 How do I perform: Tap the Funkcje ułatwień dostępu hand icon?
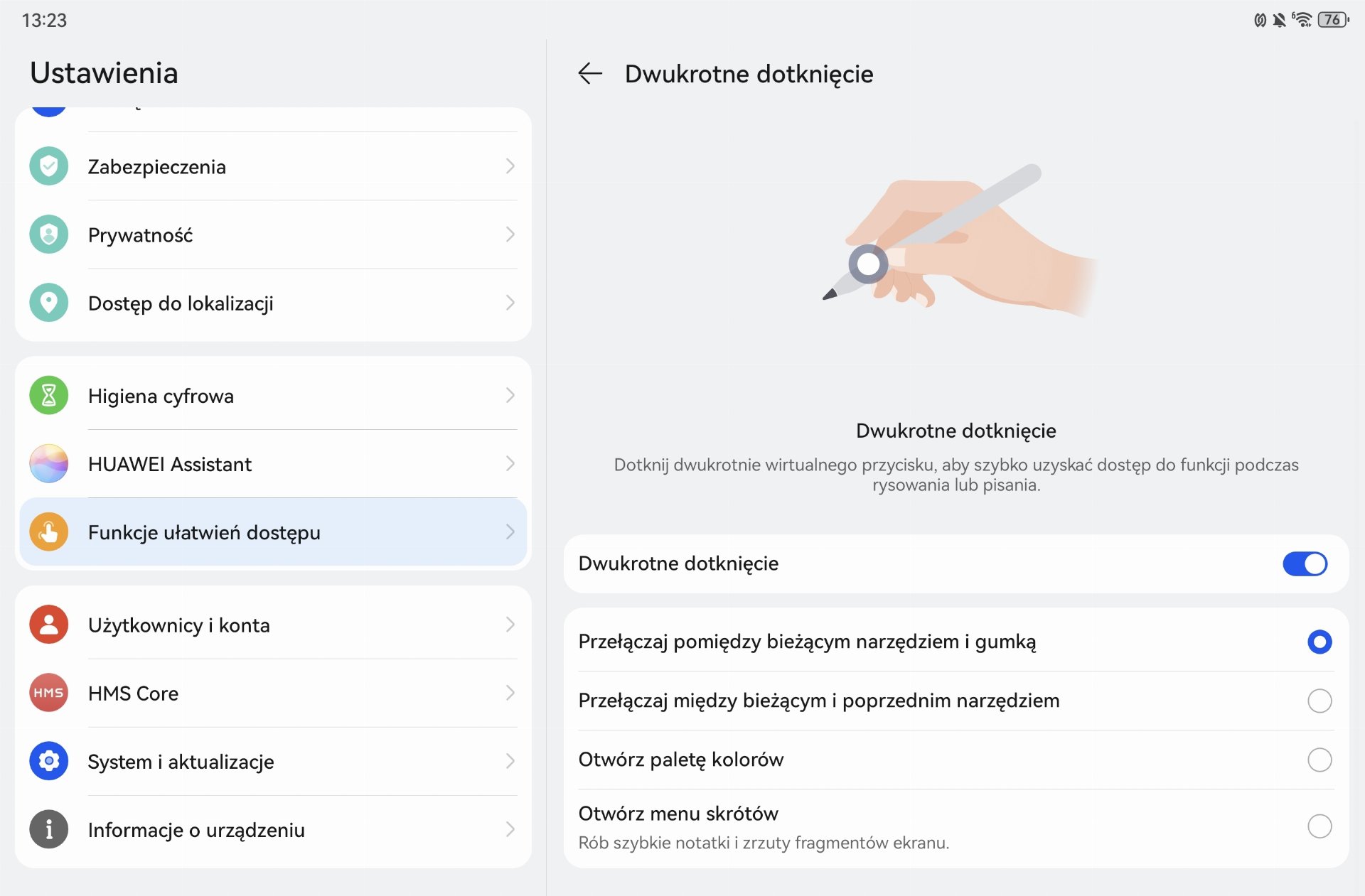coord(48,531)
